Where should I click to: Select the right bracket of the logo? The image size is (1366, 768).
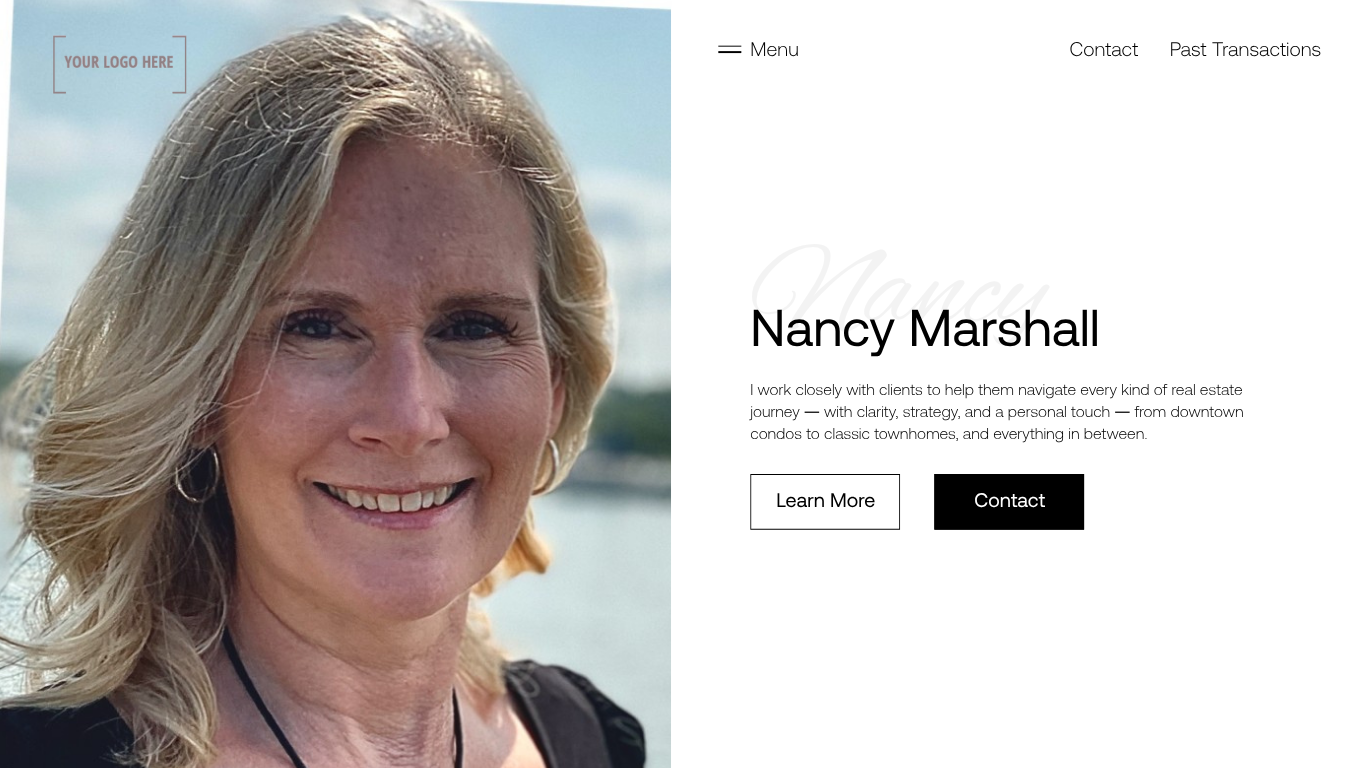point(180,64)
